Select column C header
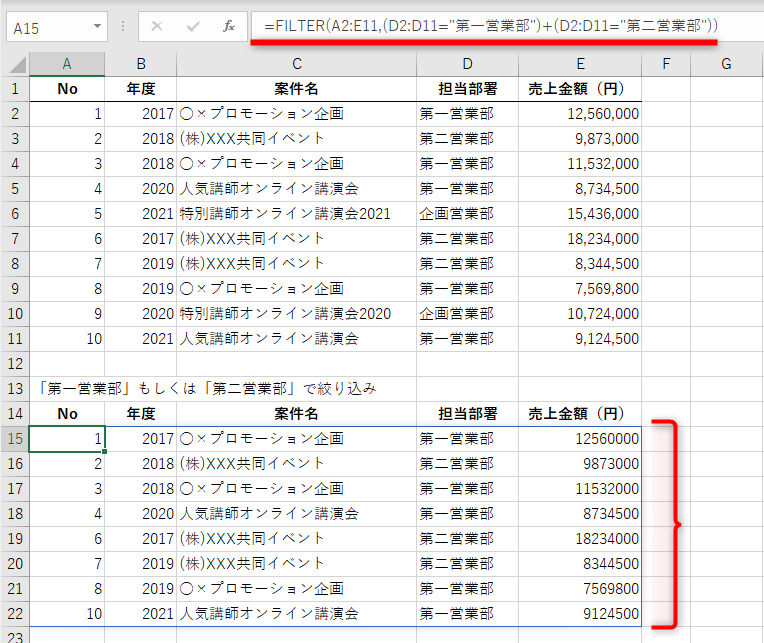 pos(297,64)
